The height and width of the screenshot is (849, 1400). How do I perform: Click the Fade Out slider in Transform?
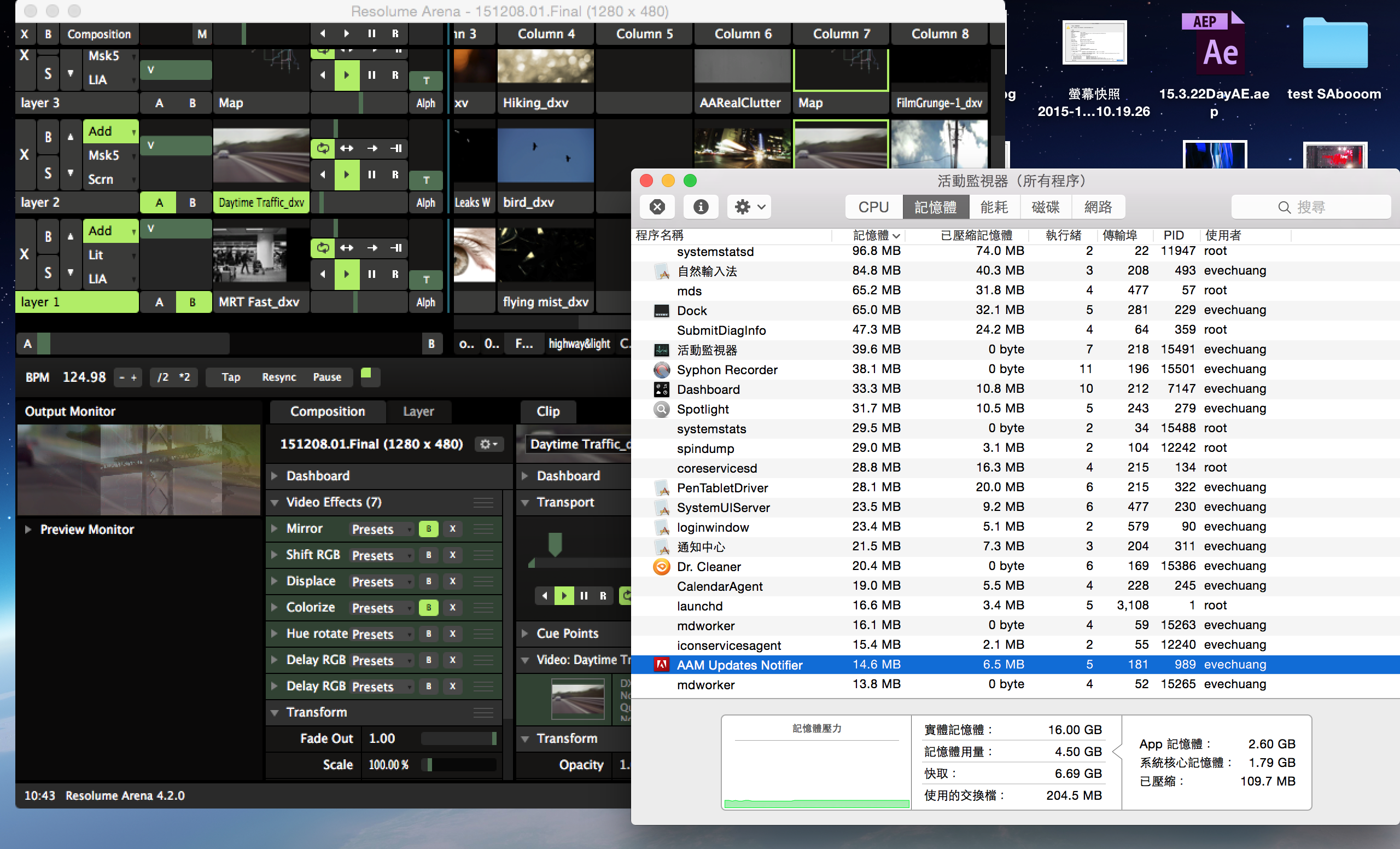(458, 738)
